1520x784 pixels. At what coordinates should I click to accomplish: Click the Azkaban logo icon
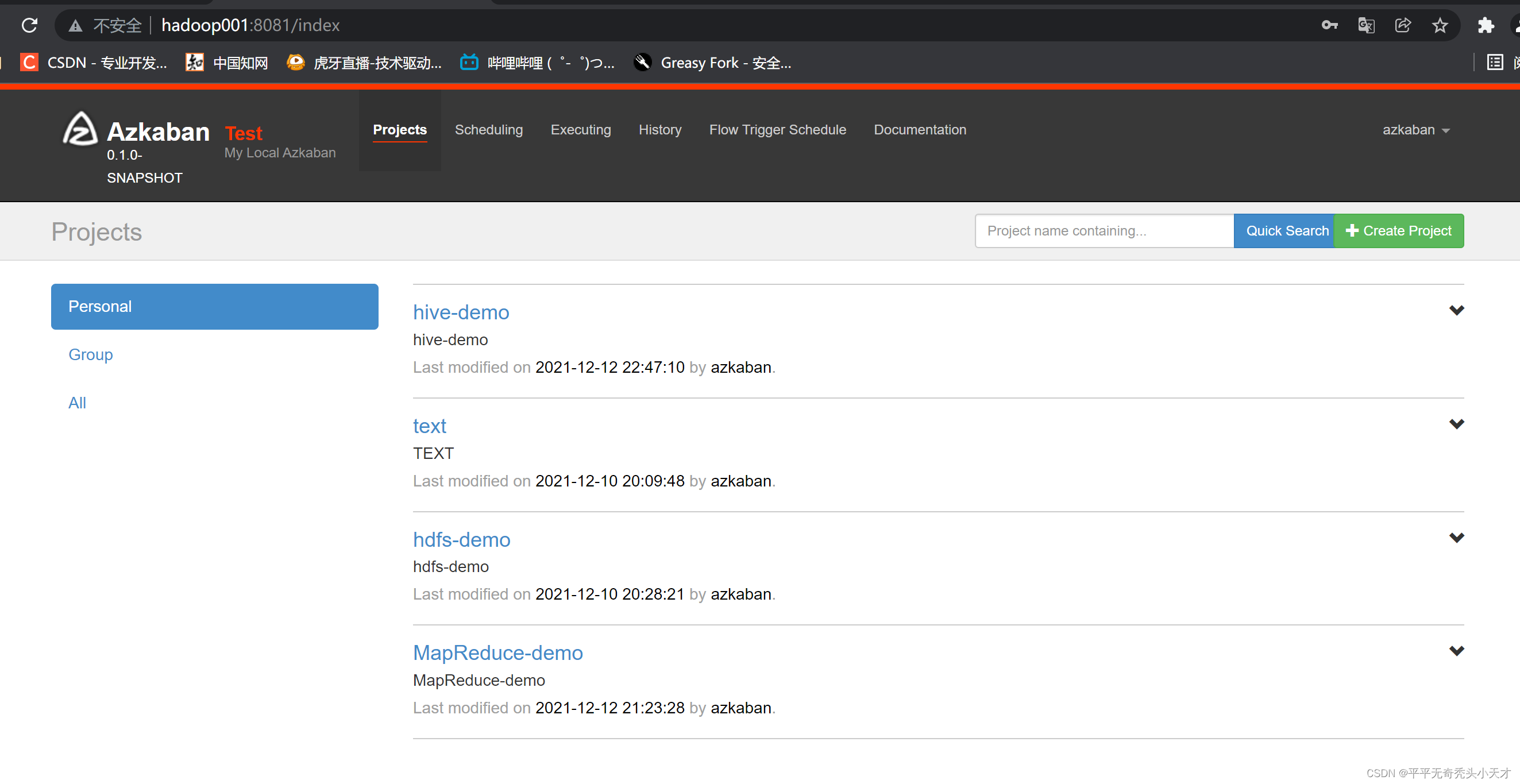[x=80, y=129]
